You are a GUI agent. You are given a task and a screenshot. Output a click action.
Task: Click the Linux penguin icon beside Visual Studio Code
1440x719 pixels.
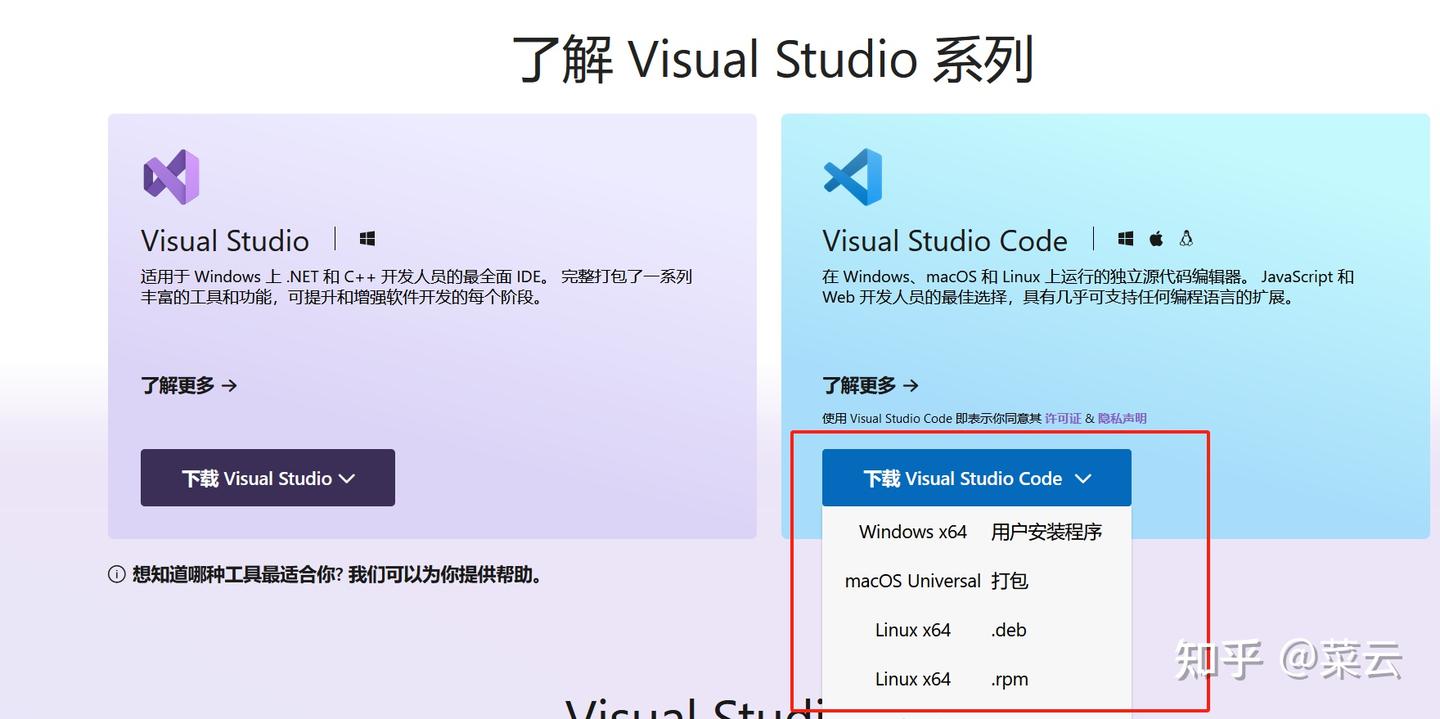tap(1186, 238)
